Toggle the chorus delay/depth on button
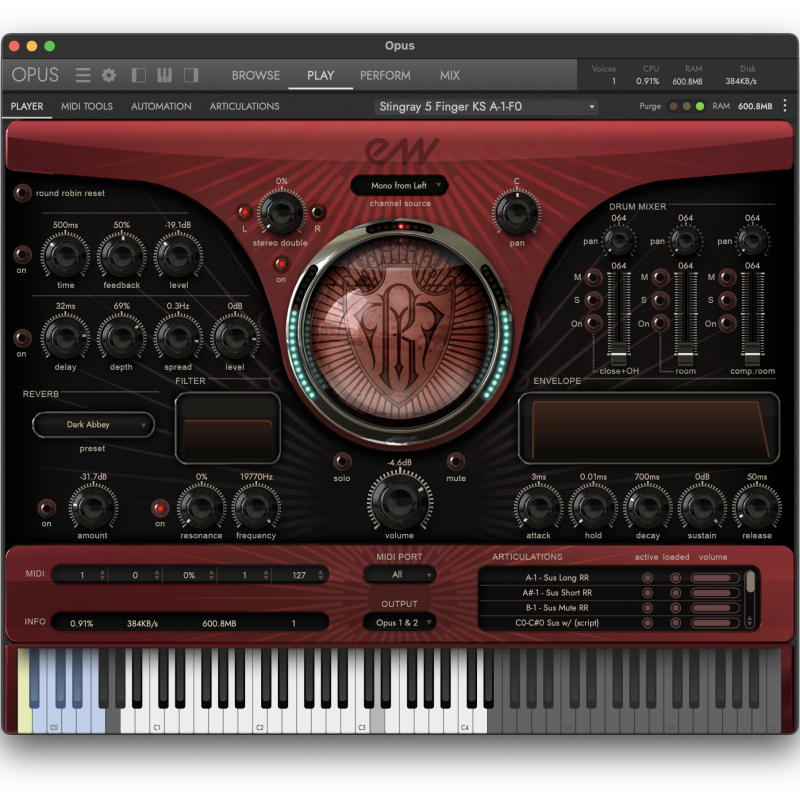Viewport: 800px width, 800px height. (22, 338)
